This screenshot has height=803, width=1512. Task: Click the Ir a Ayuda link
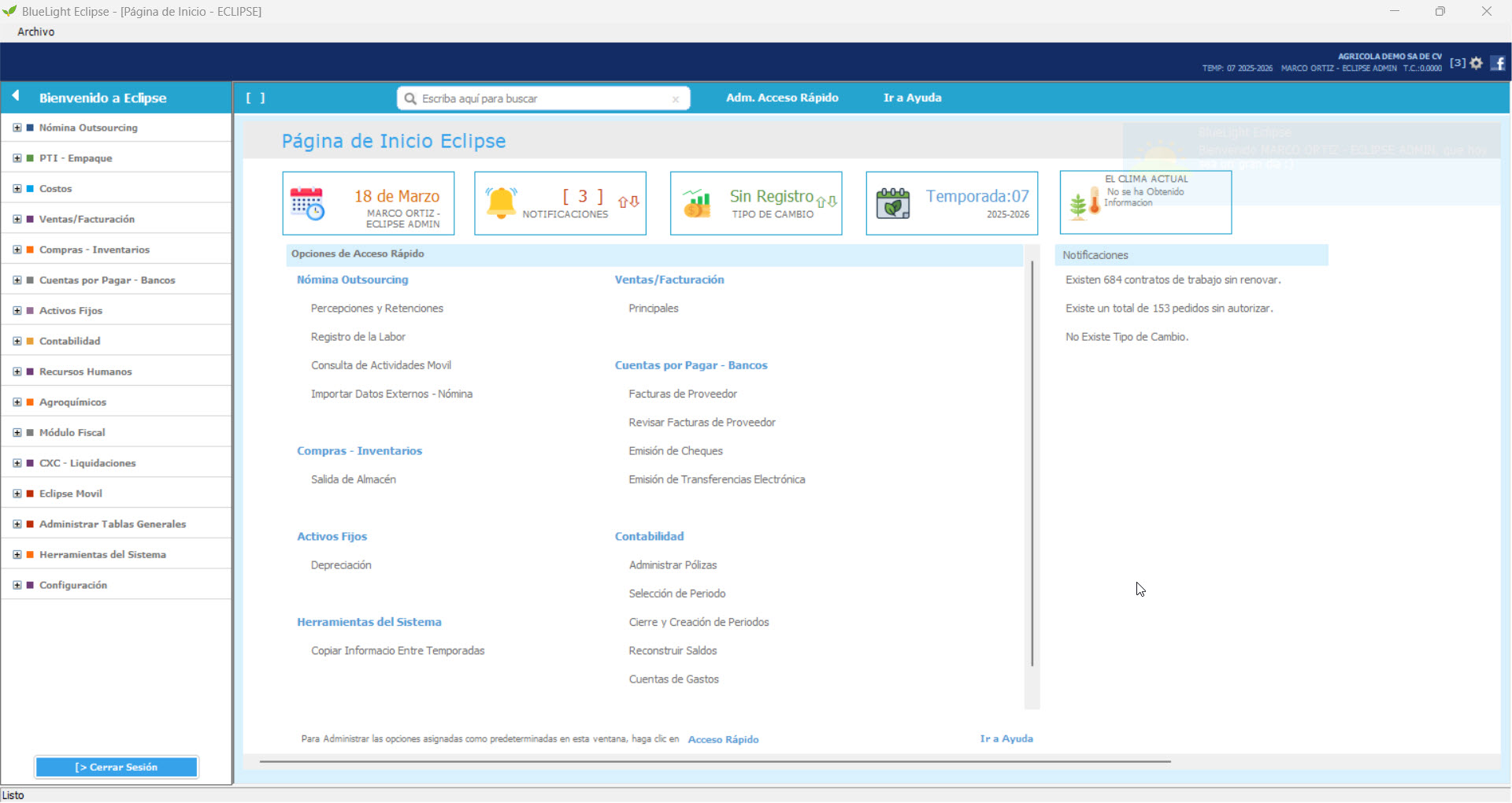[911, 98]
